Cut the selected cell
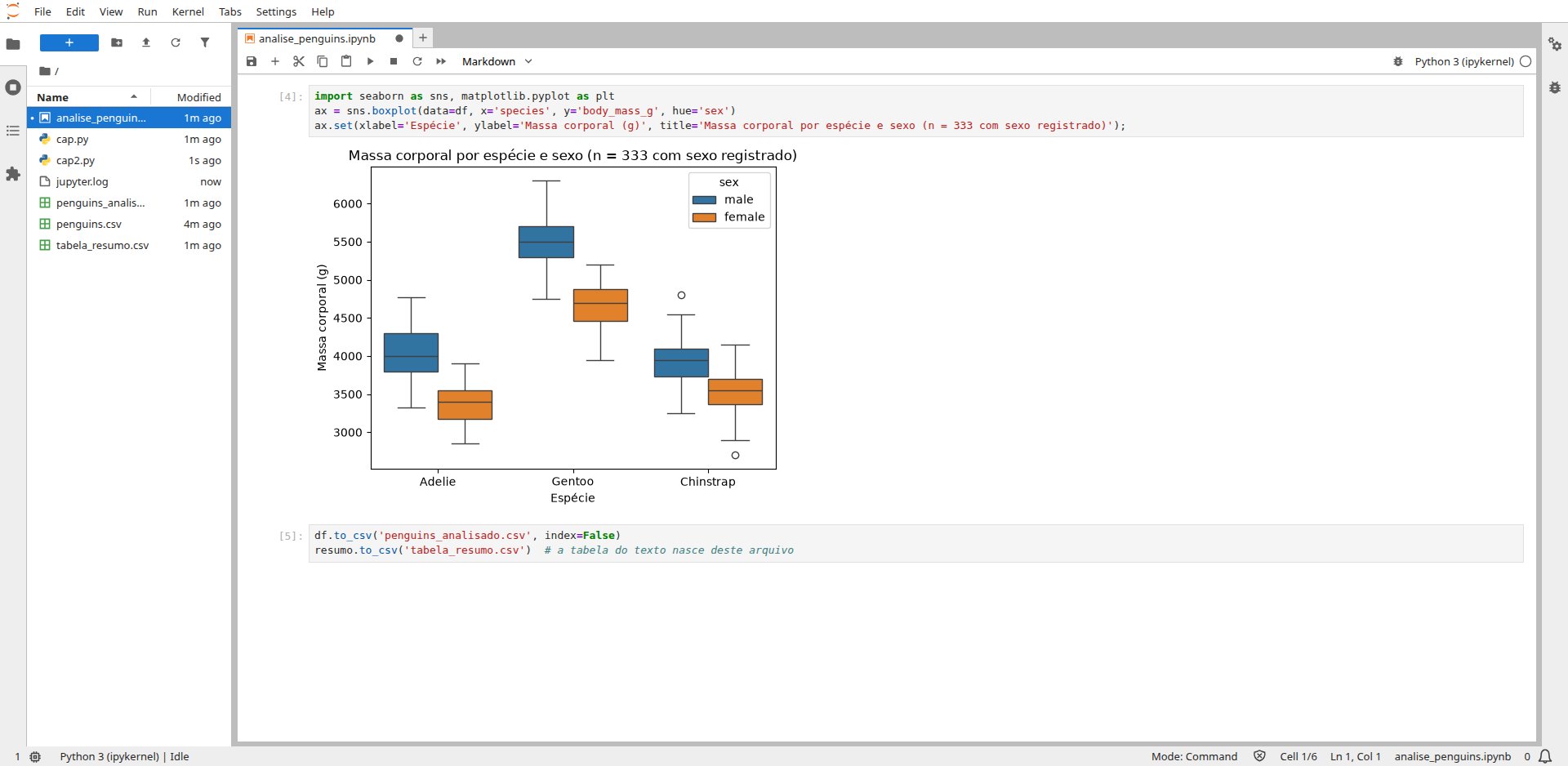 click(299, 61)
